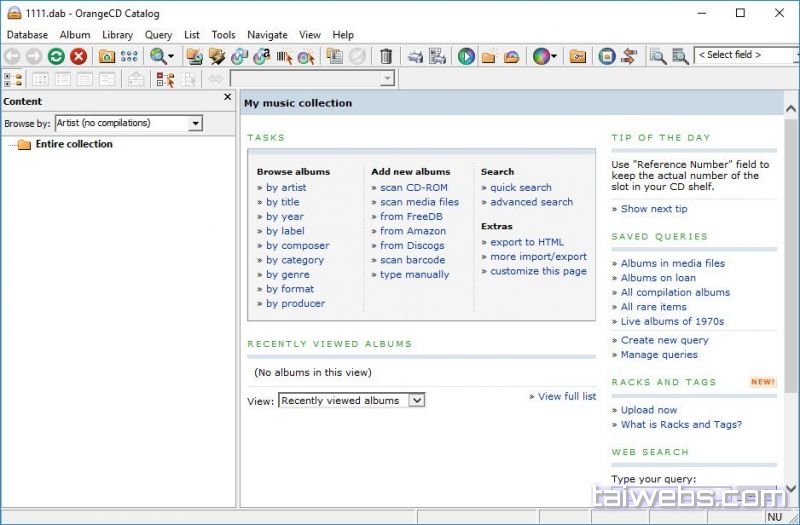Click the green Refresh toolbar icon
Screen dimensions: 800x525
(56, 57)
